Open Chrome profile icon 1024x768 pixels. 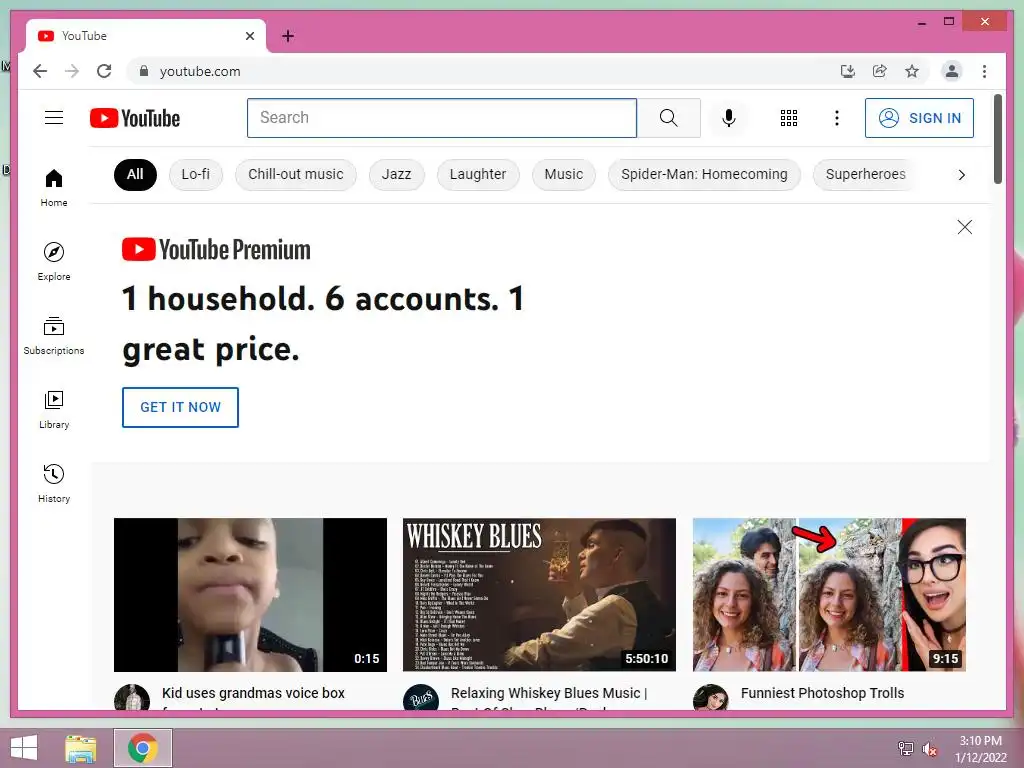tap(952, 71)
